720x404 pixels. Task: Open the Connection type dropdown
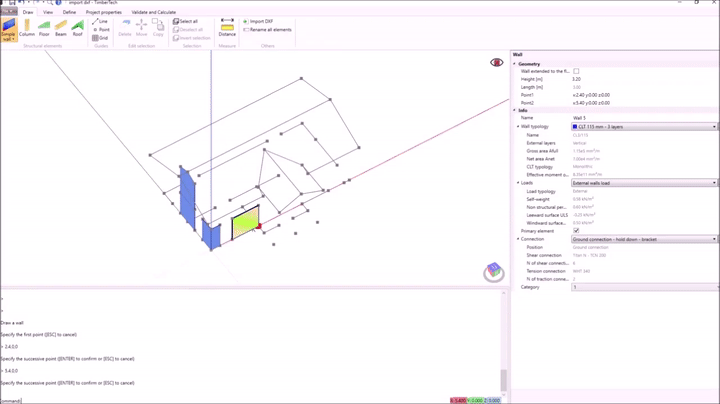pos(644,239)
